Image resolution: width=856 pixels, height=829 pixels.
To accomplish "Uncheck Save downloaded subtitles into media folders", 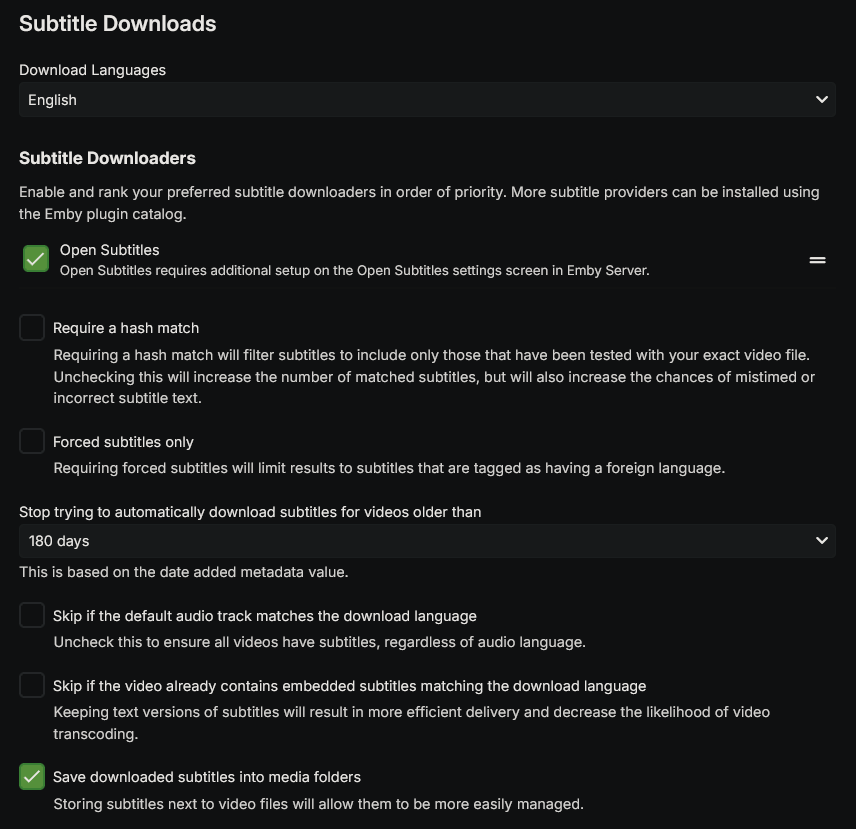I will (x=32, y=776).
